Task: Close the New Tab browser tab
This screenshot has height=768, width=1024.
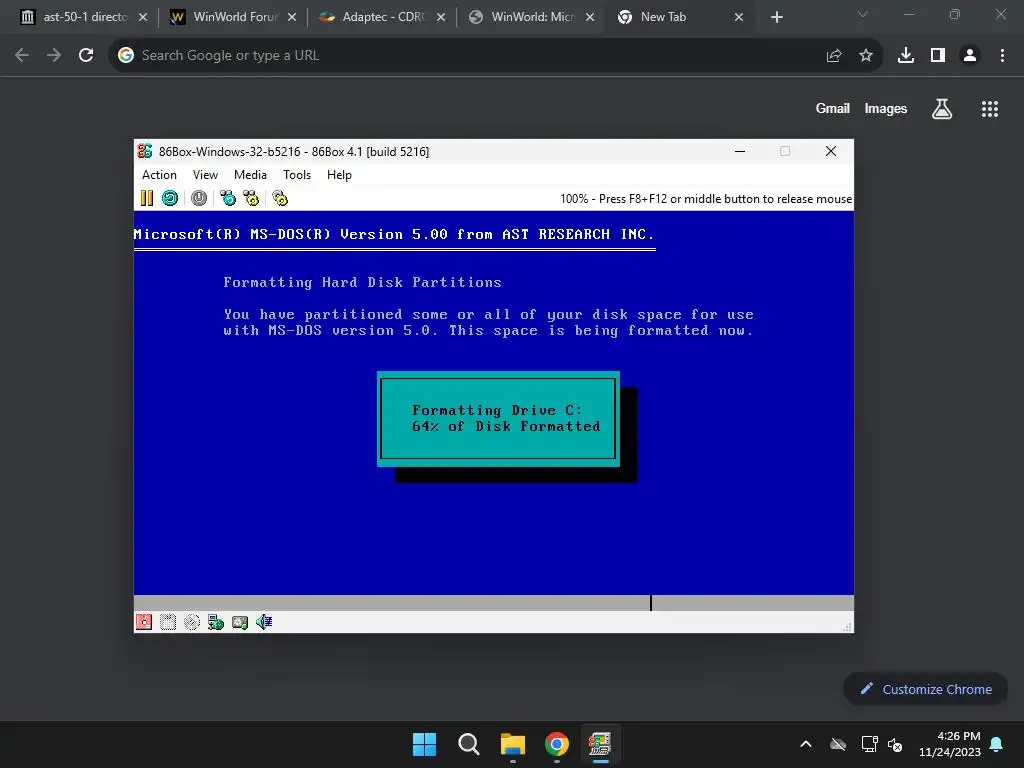Action: pos(739,17)
